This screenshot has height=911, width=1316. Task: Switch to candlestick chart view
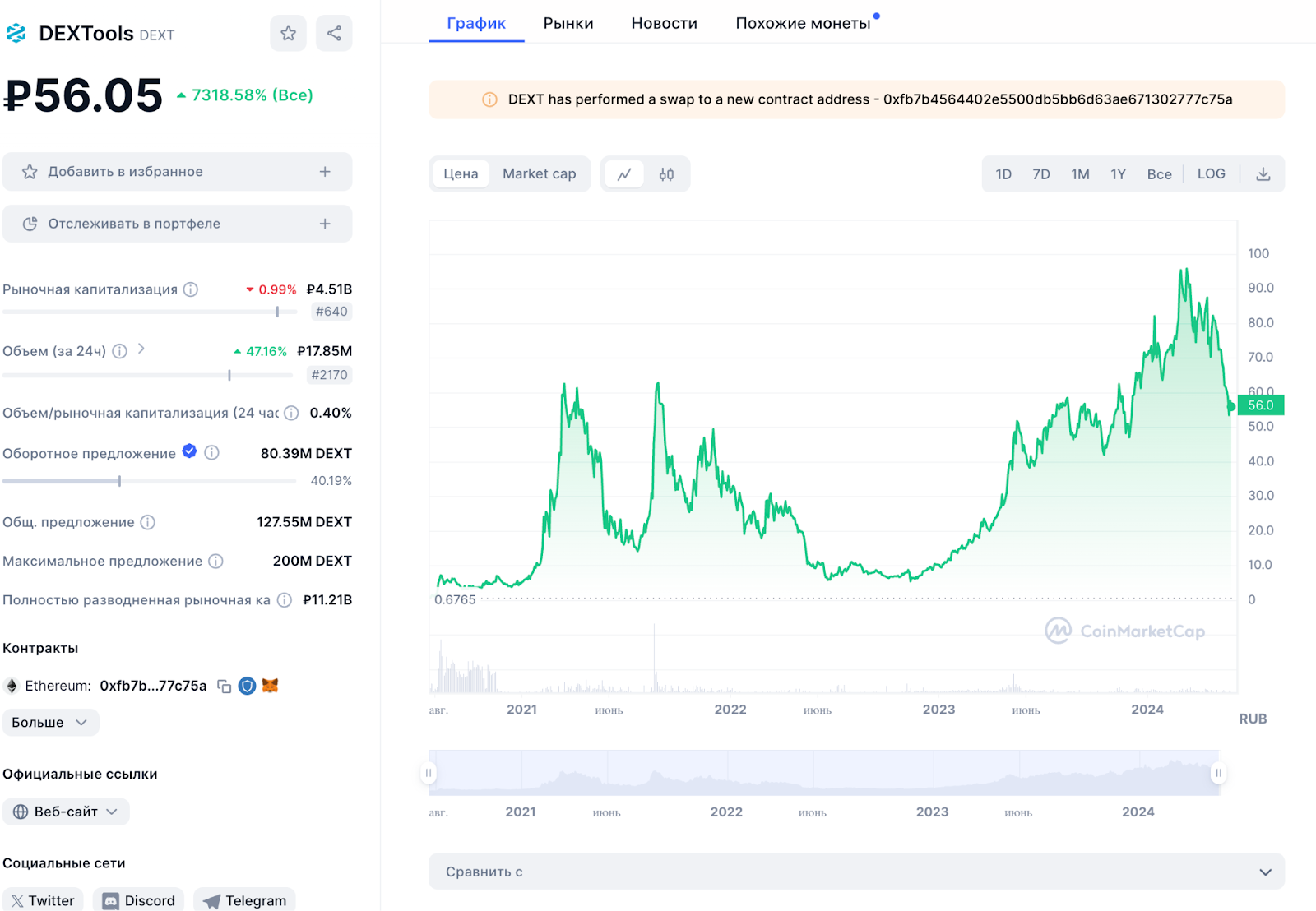coord(666,174)
